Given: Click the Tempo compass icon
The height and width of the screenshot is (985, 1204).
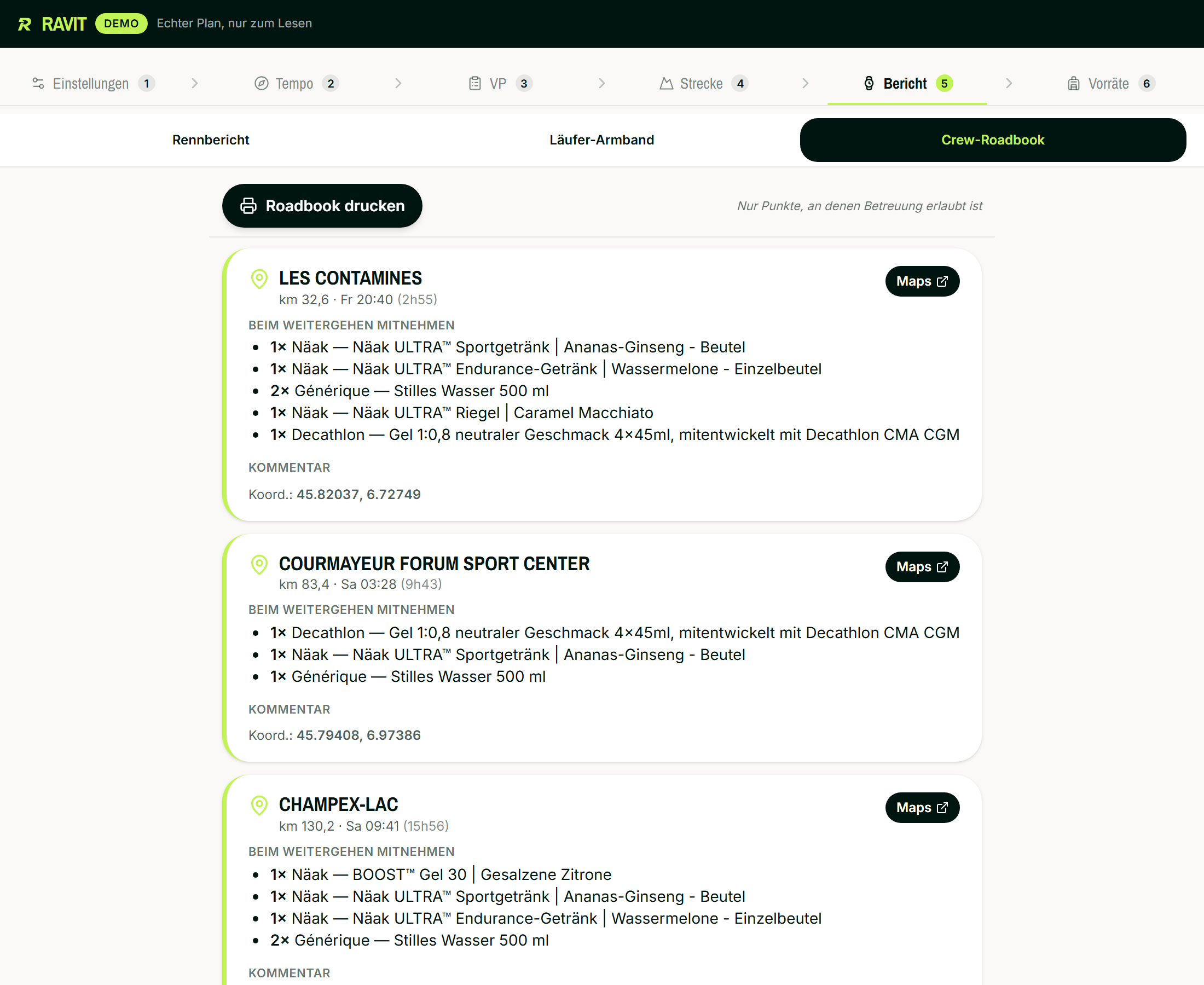Looking at the screenshot, I should coord(261,83).
